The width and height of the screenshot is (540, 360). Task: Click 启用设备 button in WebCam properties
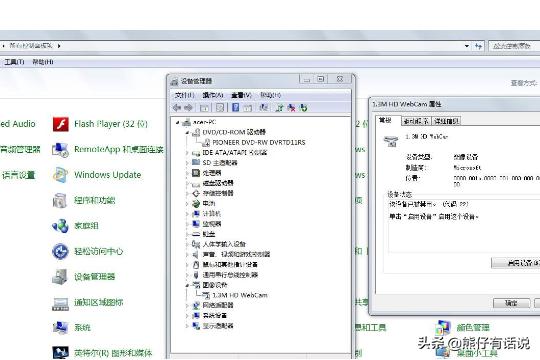tap(516, 263)
